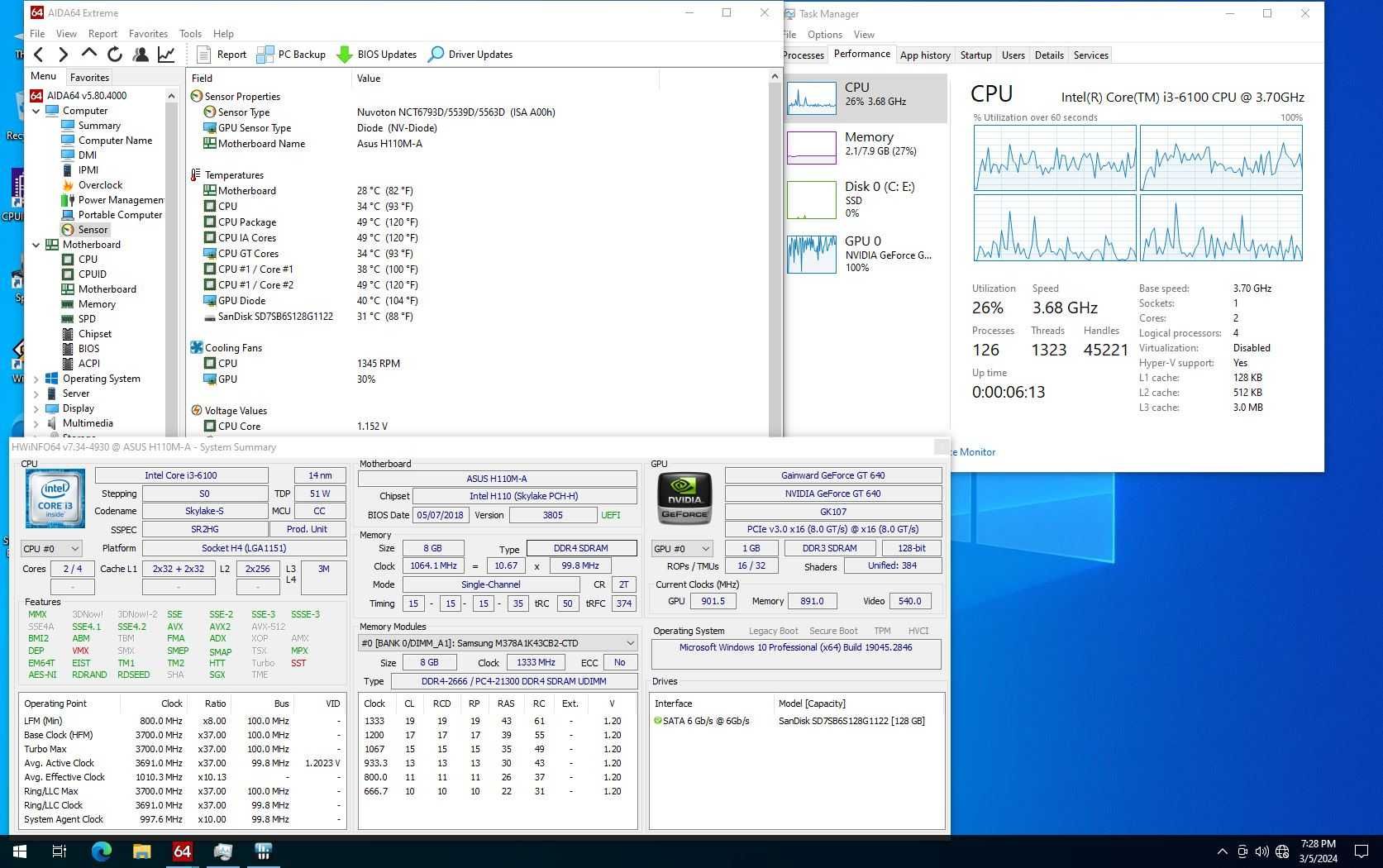1383x868 pixels.
Task: Click the AIDA64 taskbar icon
Action: 182,851
